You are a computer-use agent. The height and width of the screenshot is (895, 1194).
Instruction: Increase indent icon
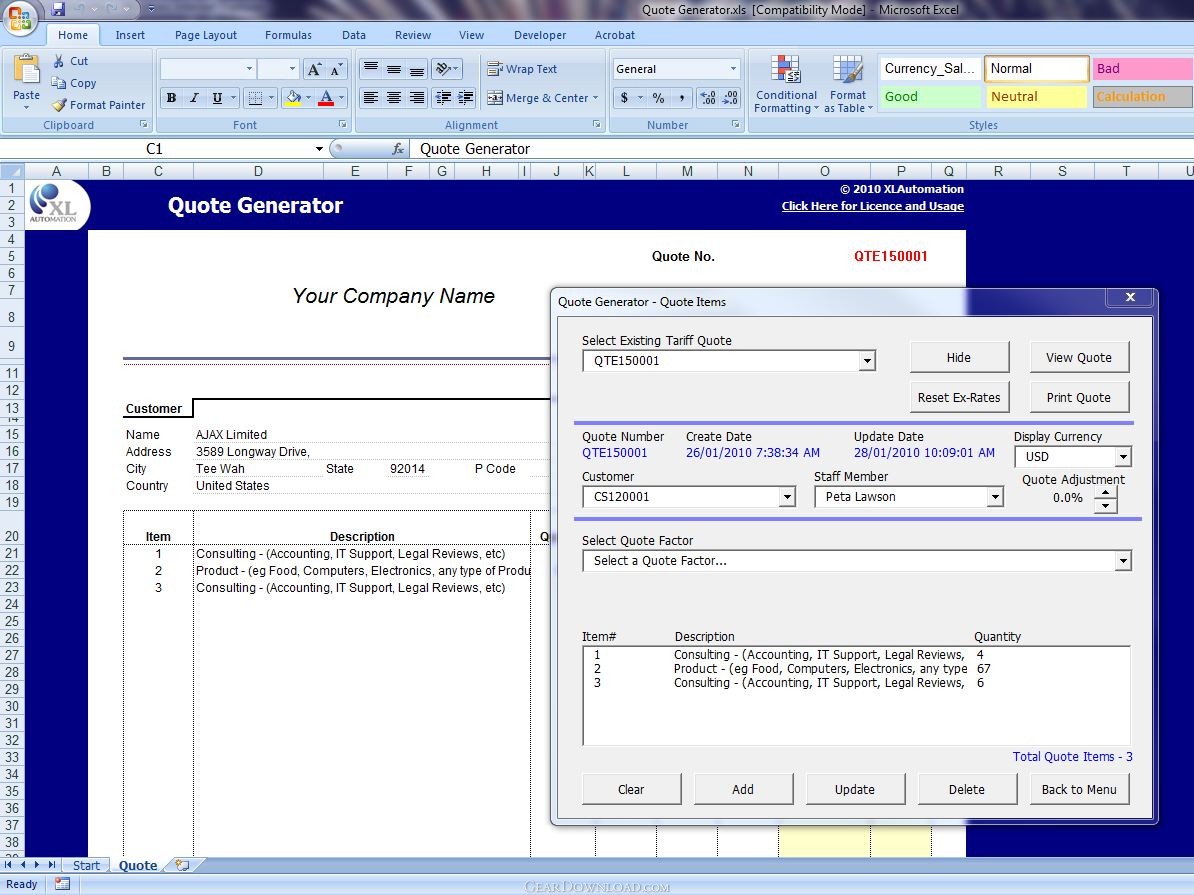pyautogui.click(x=465, y=97)
